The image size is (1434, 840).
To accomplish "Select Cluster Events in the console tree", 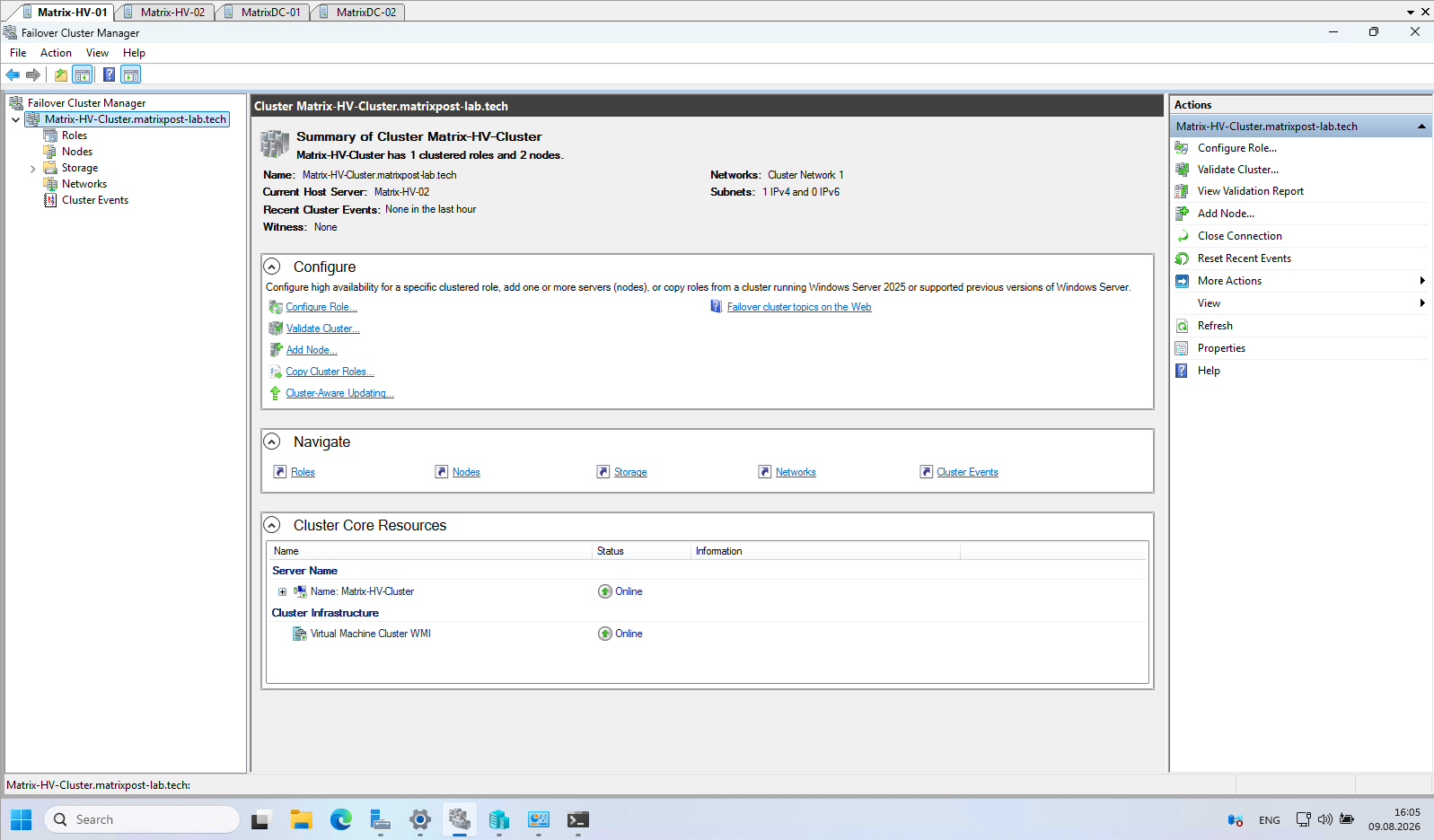I will (95, 200).
